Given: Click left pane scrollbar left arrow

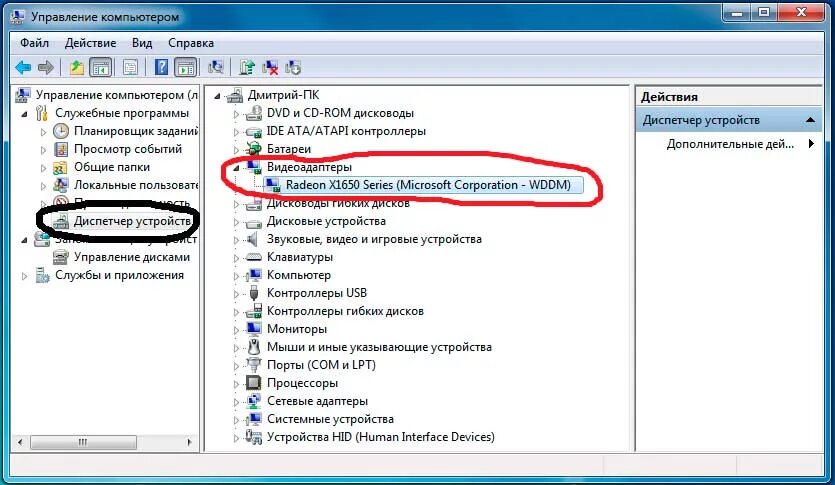Looking at the screenshot, I should 20,442.
